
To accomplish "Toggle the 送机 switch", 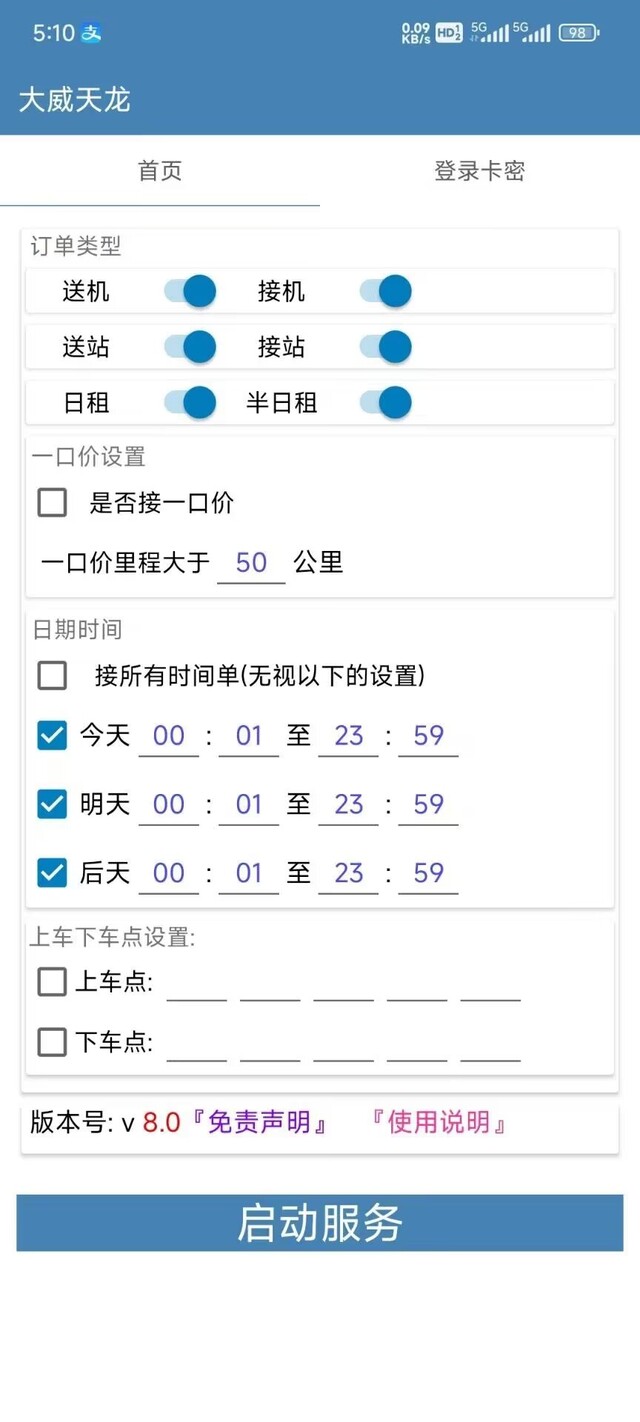I will point(190,291).
